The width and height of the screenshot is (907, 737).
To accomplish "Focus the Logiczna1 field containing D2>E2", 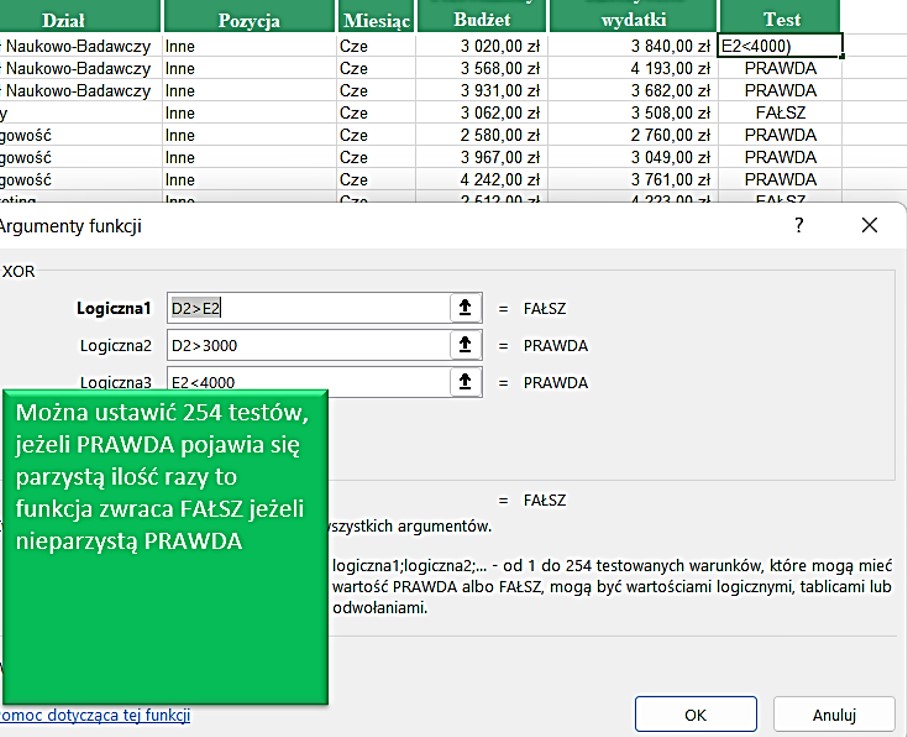I will click(x=308, y=308).
